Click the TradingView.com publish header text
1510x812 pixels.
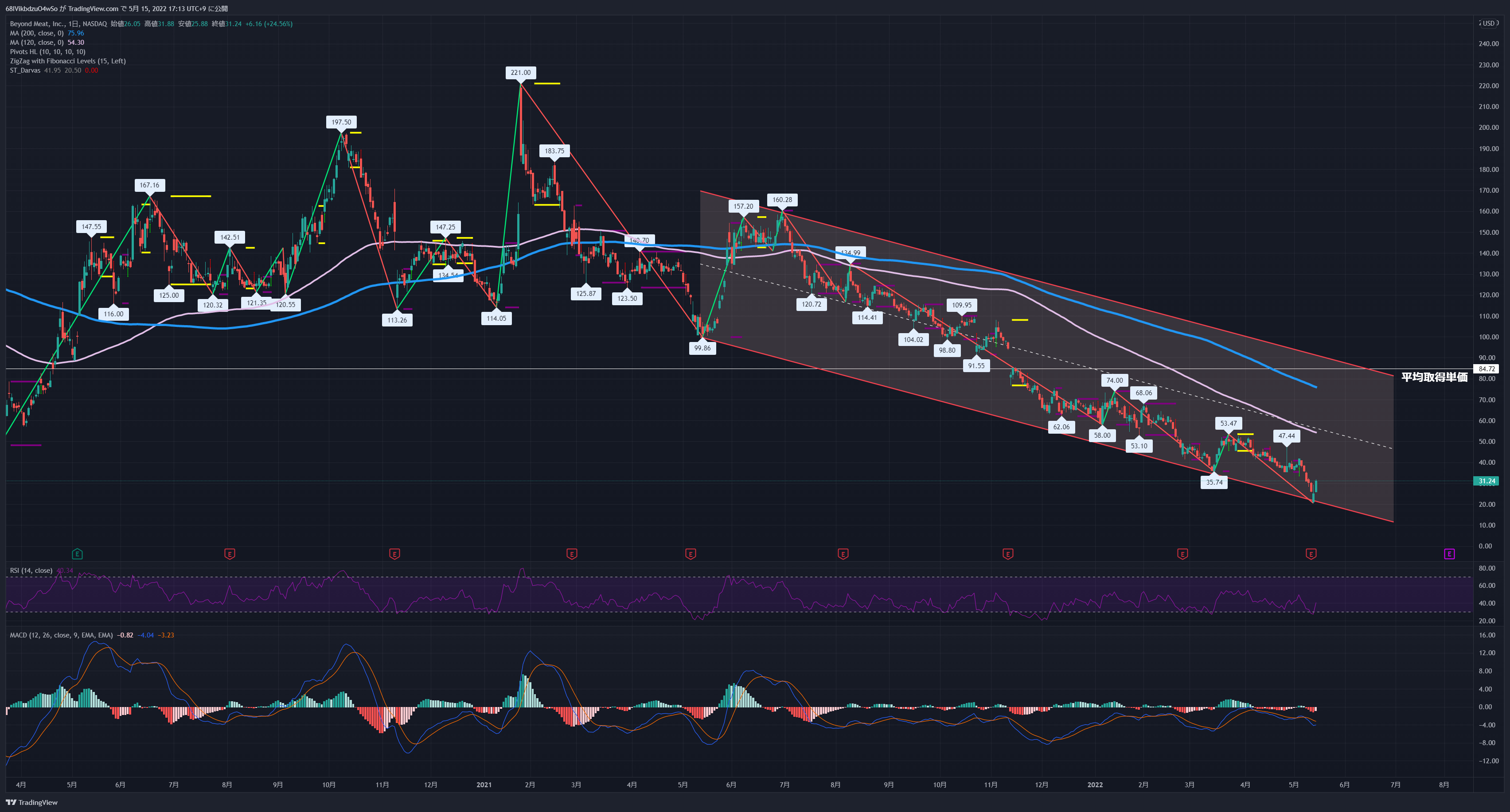click(x=117, y=9)
